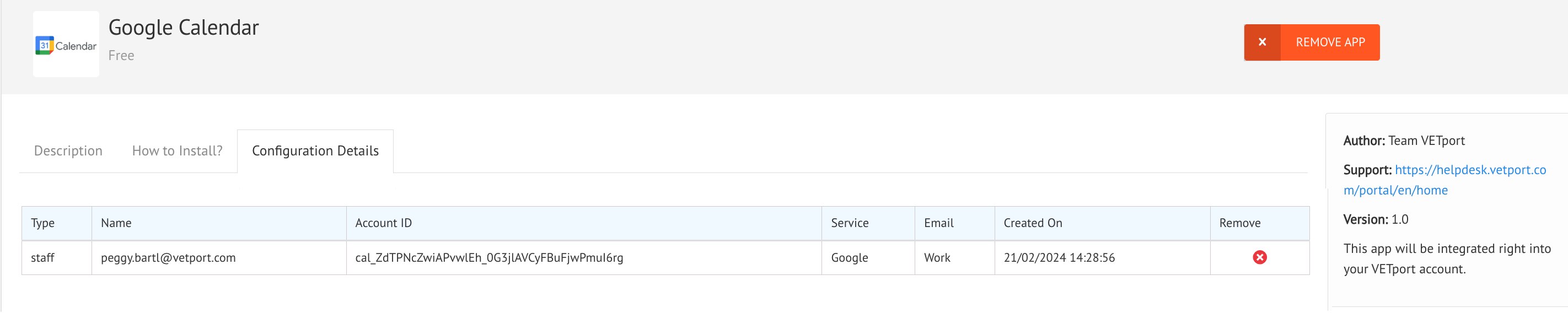Click the red remove icon in staff row

(1259, 257)
